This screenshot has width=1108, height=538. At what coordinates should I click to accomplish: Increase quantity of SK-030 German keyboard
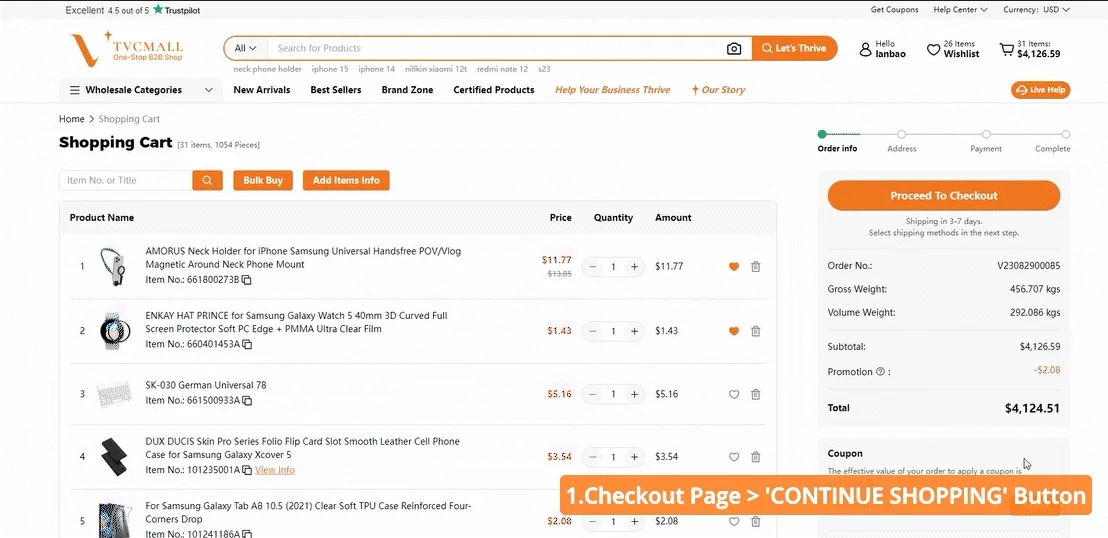[635, 394]
